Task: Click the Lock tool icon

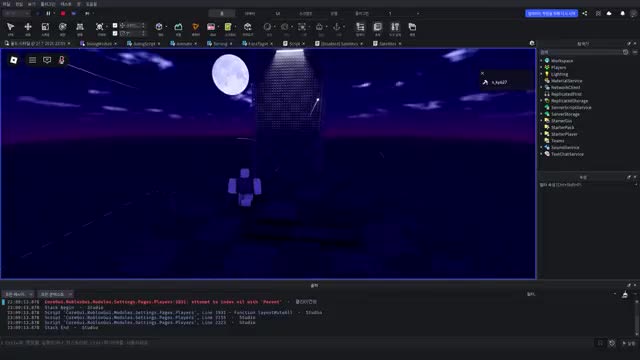Action: click(x=319, y=27)
